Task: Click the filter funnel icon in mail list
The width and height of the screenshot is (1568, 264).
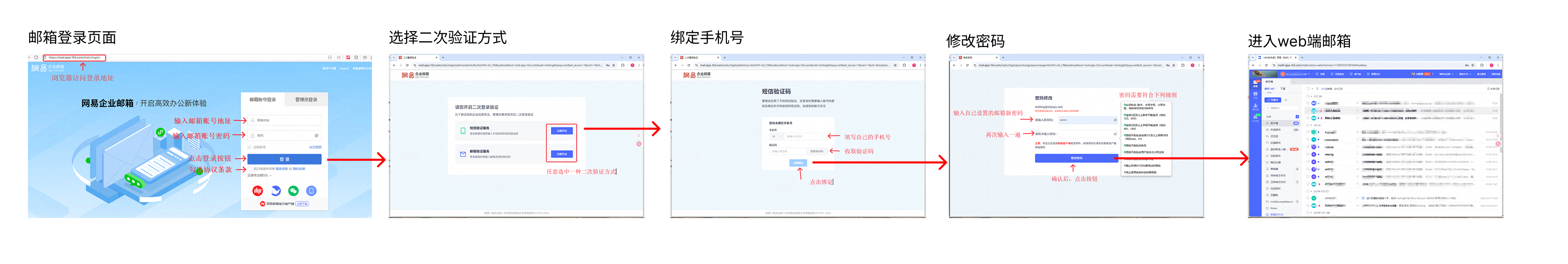Action: click(x=1317, y=88)
